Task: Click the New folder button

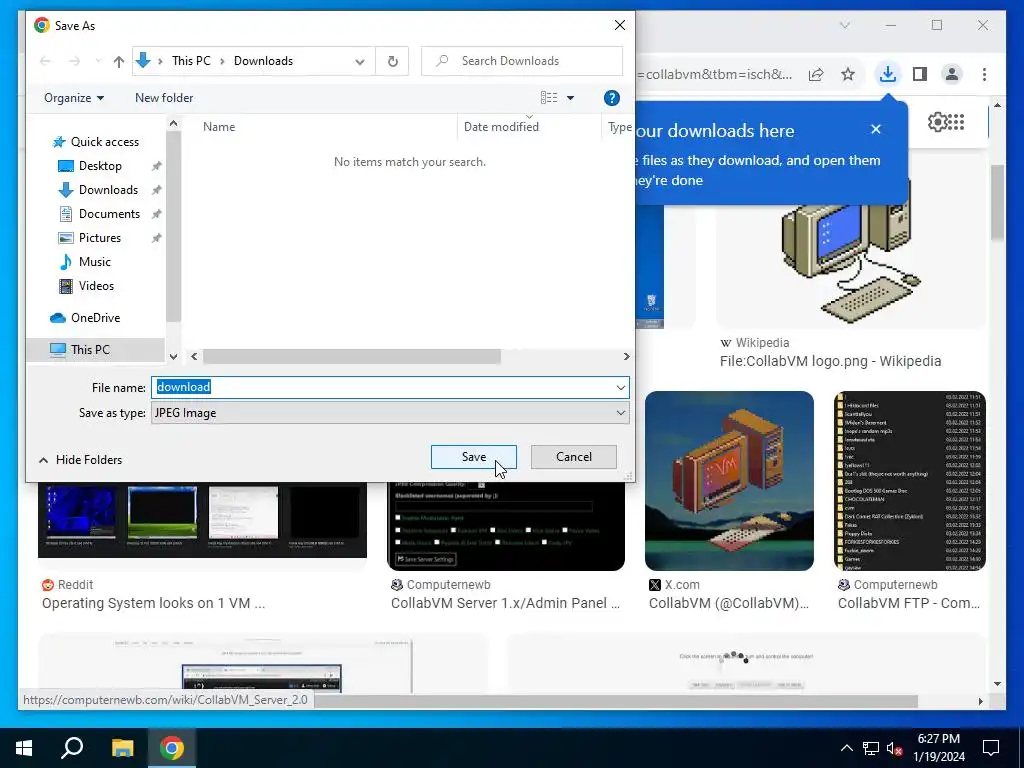Action: 164,98
